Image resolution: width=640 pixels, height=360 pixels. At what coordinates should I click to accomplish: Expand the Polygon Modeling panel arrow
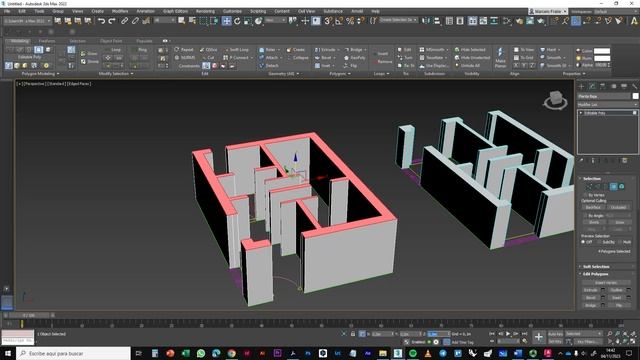[58, 74]
